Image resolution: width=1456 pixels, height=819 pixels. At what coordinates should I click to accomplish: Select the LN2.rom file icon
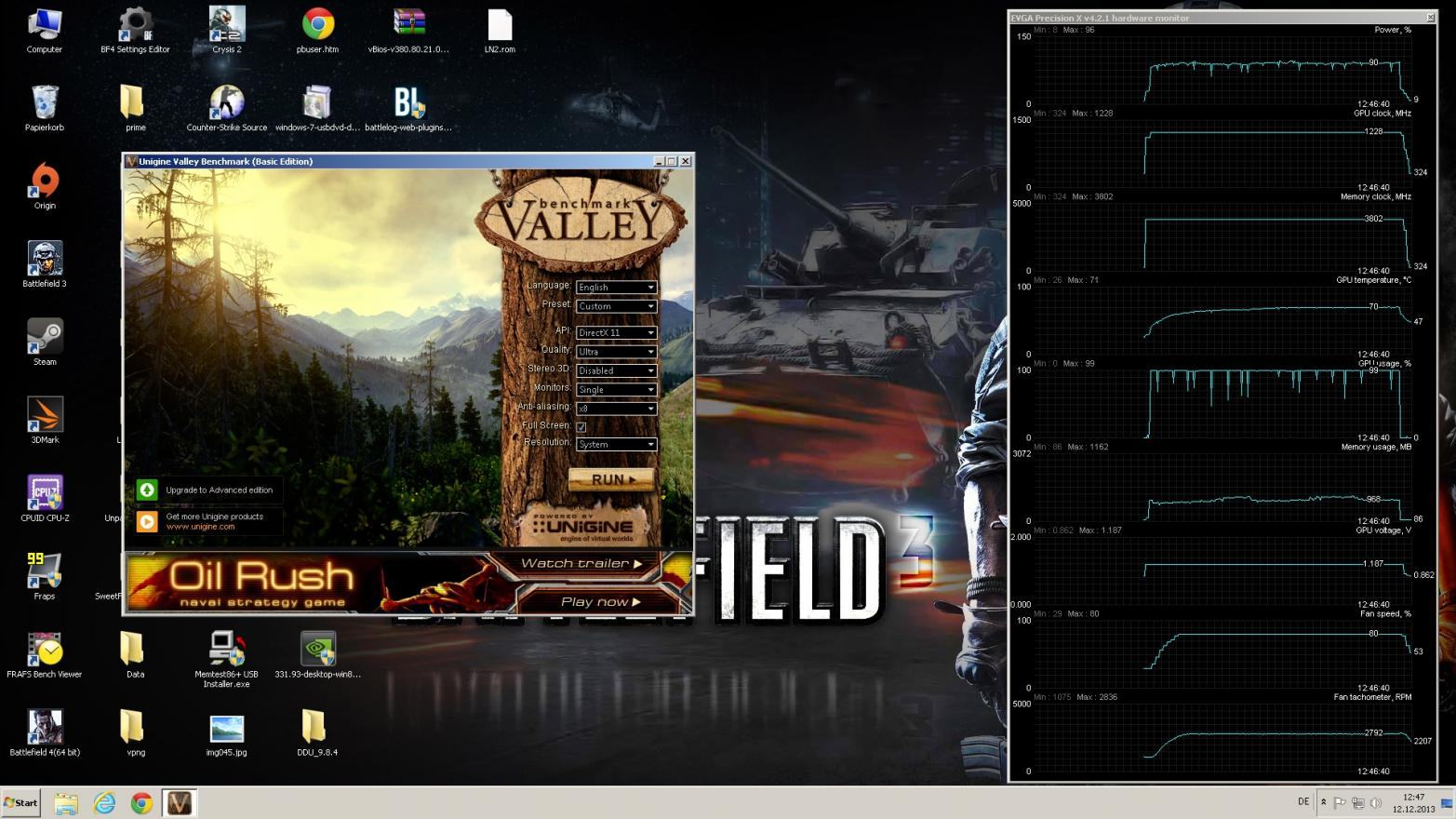(500, 30)
